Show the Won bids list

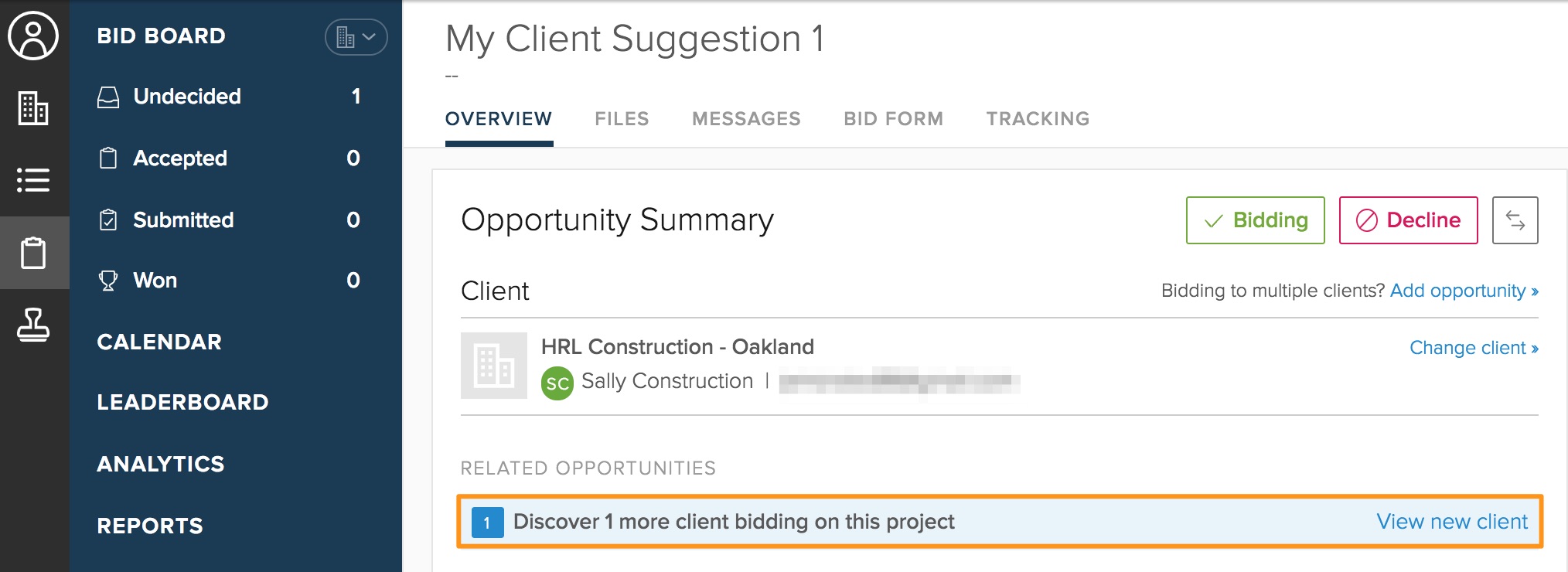[x=155, y=281]
